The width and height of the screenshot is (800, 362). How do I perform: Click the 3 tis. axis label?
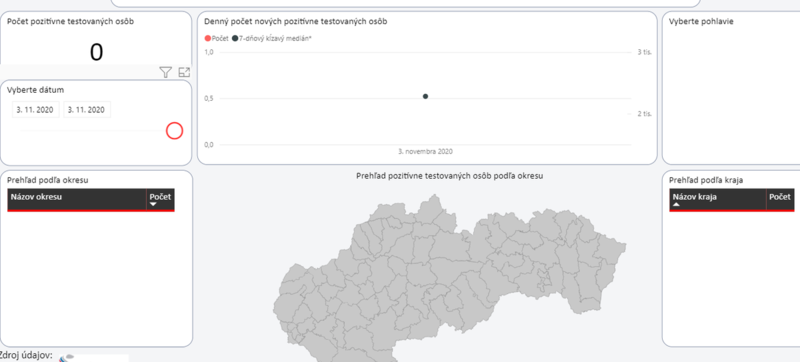[644, 52]
